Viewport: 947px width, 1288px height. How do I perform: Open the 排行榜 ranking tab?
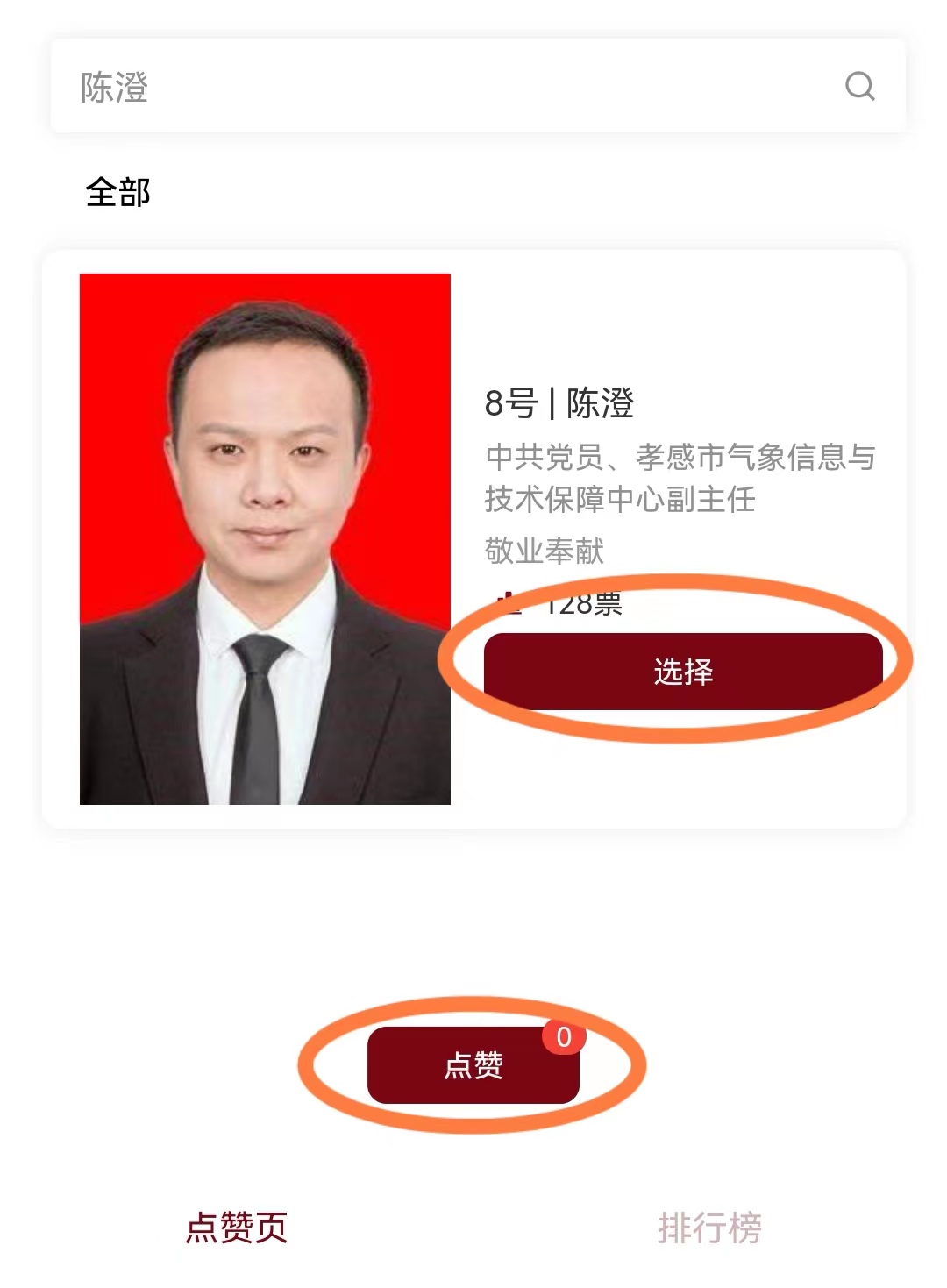click(710, 1227)
